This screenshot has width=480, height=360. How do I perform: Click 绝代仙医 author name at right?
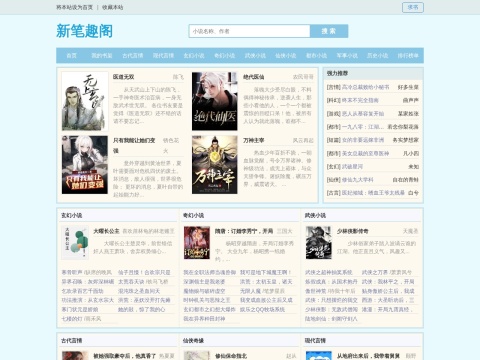coord(303,77)
